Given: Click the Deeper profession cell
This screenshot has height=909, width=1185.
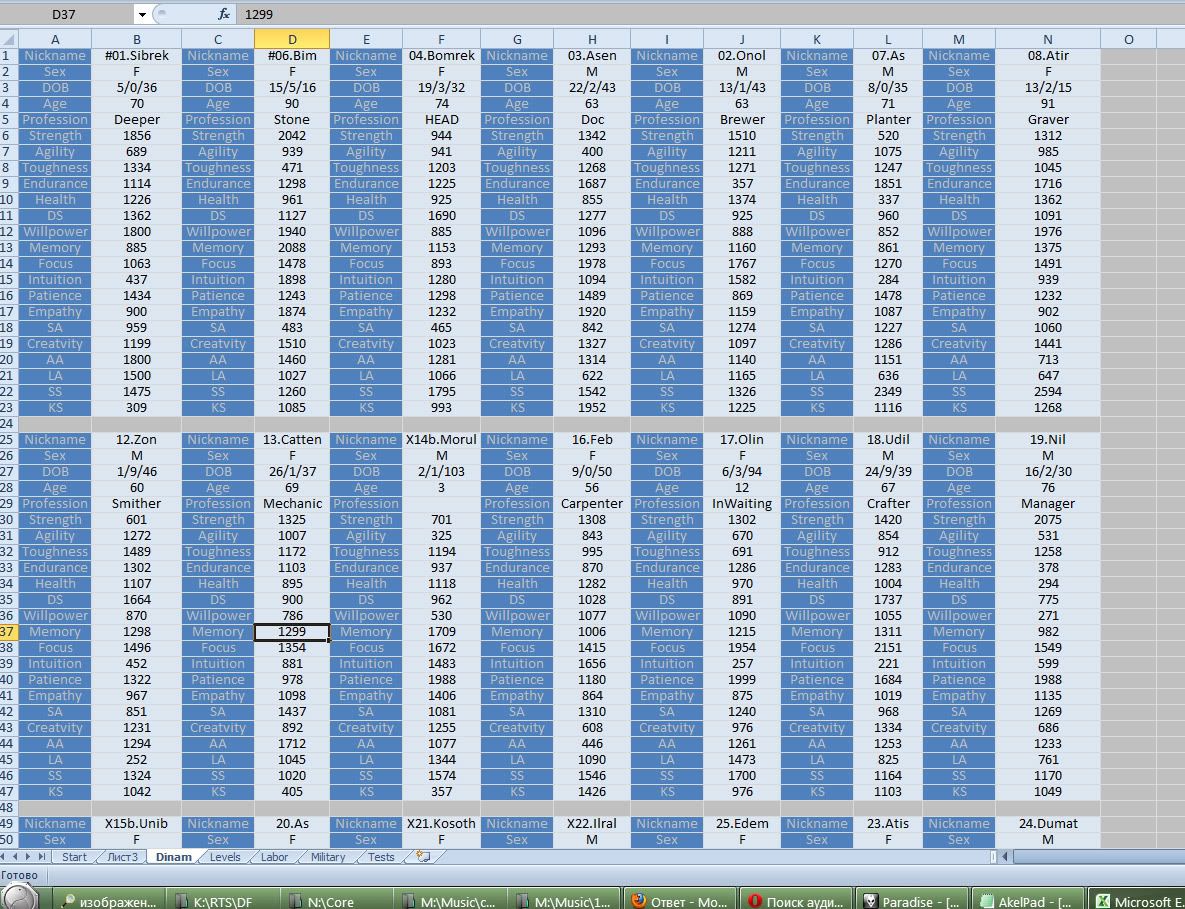Looking at the screenshot, I should coord(137,119).
